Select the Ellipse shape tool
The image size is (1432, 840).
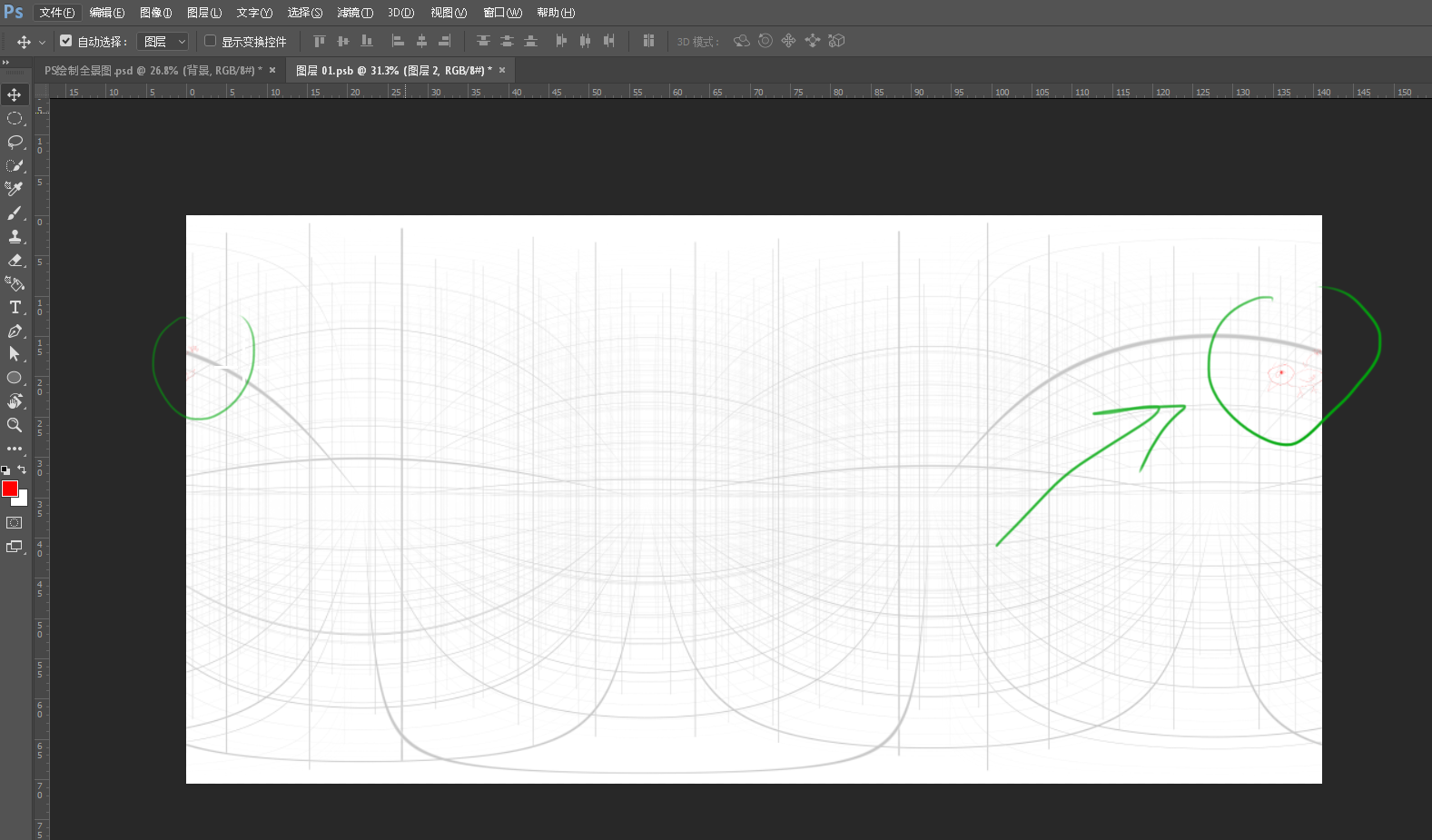(x=15, y=378)
